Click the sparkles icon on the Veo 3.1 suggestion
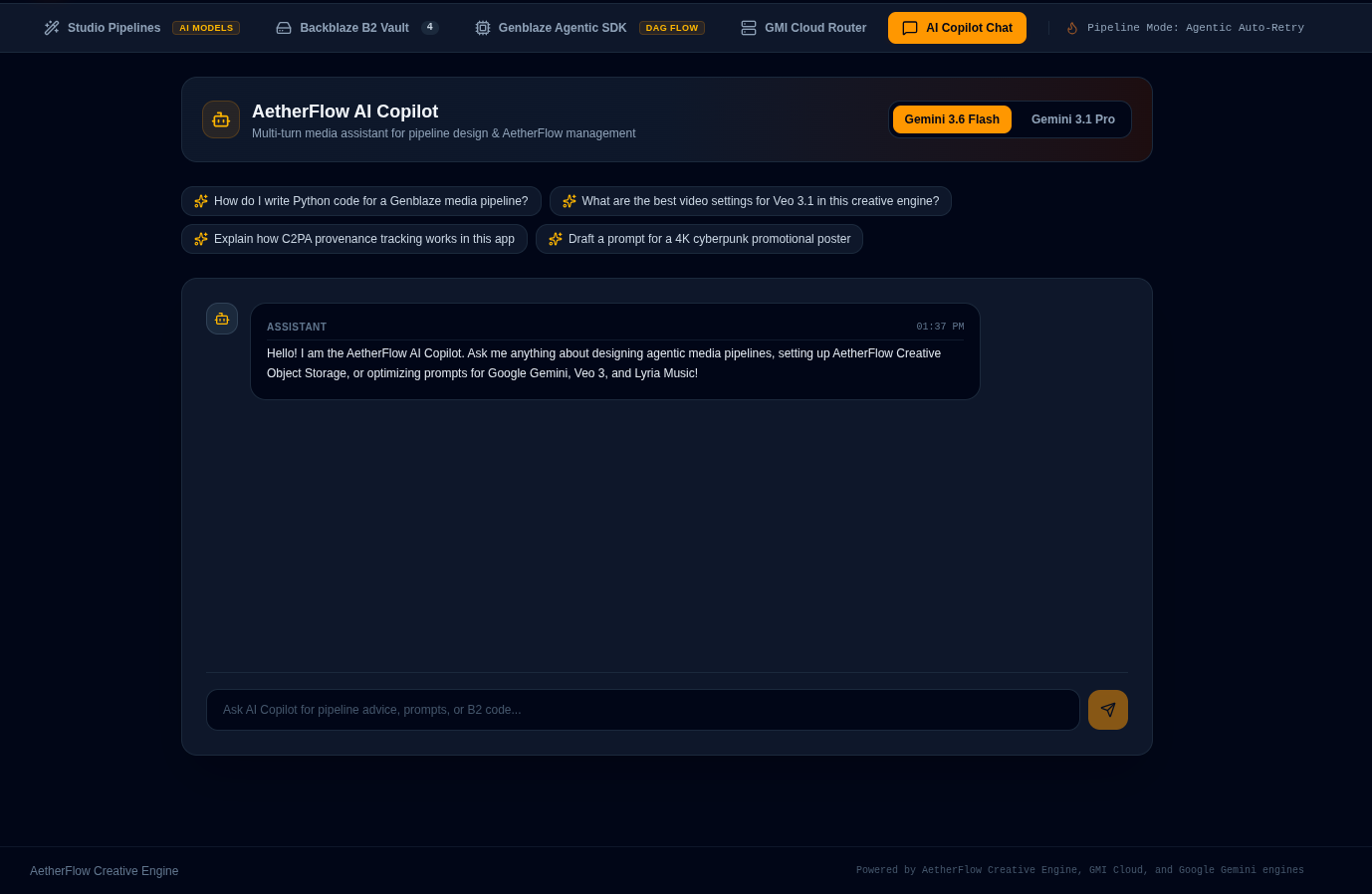The width and height of the screenshot is (1372, 894). 570,201
